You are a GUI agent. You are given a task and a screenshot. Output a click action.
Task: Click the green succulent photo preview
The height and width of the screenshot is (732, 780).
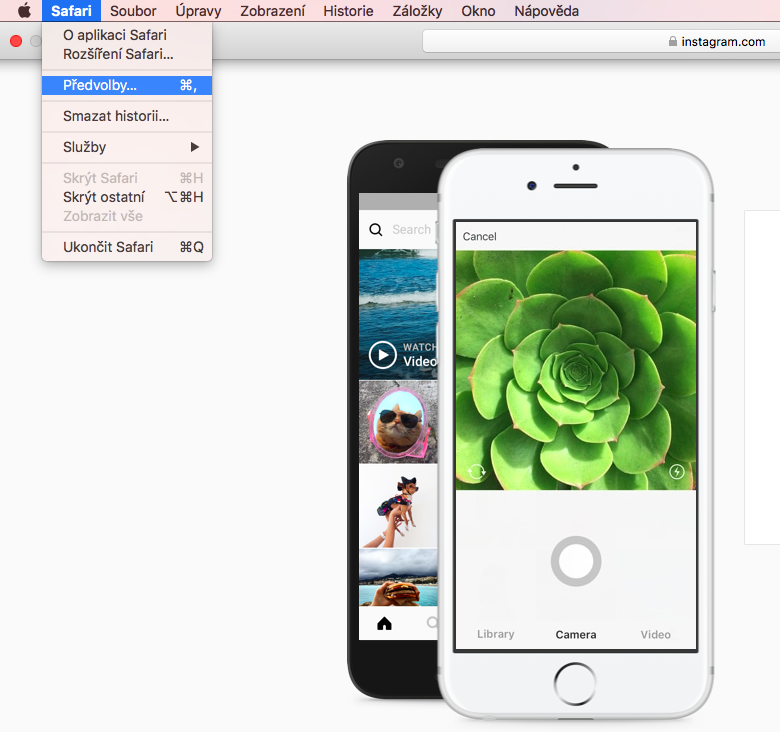point(576,370)
